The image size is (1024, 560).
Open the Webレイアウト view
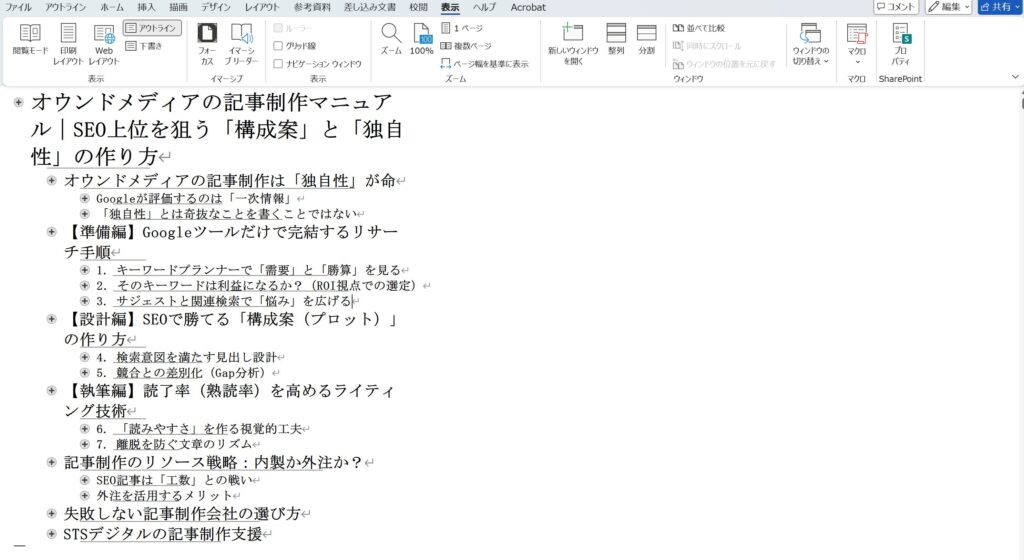coord(104,41)
